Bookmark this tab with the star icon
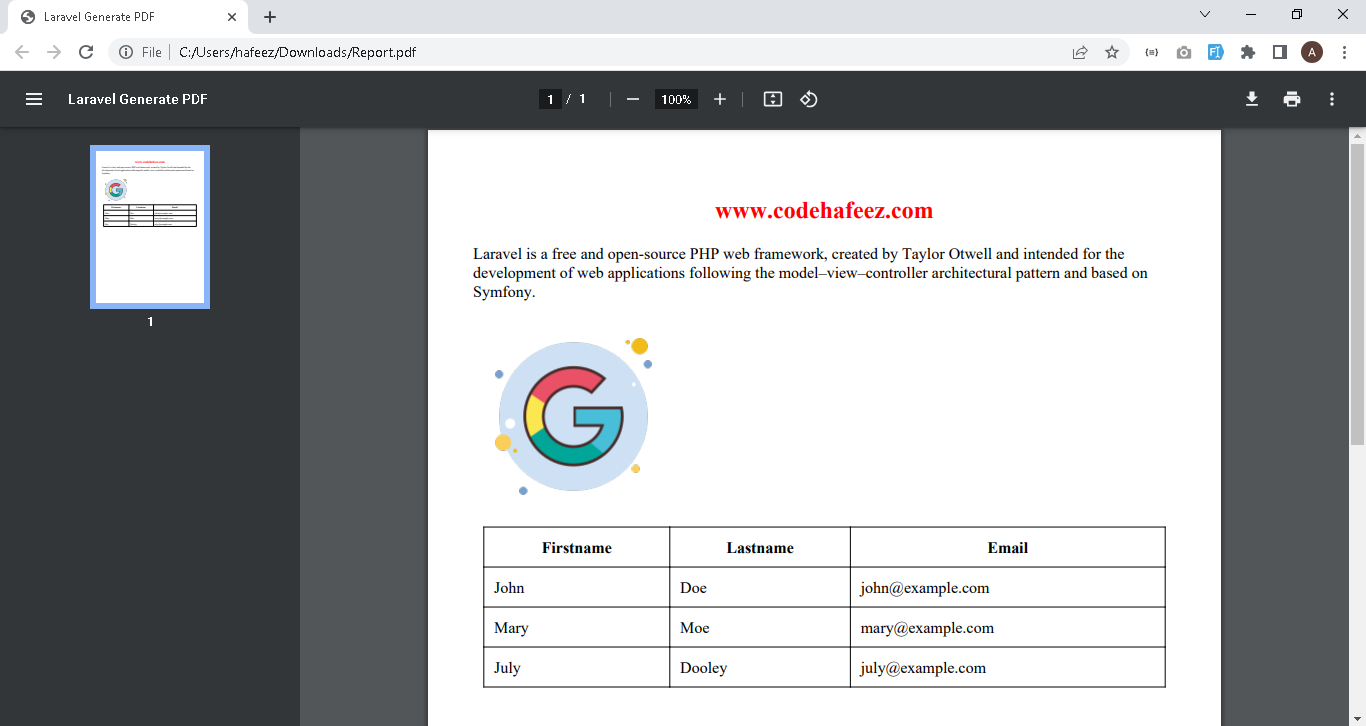 pos(1112,52)
